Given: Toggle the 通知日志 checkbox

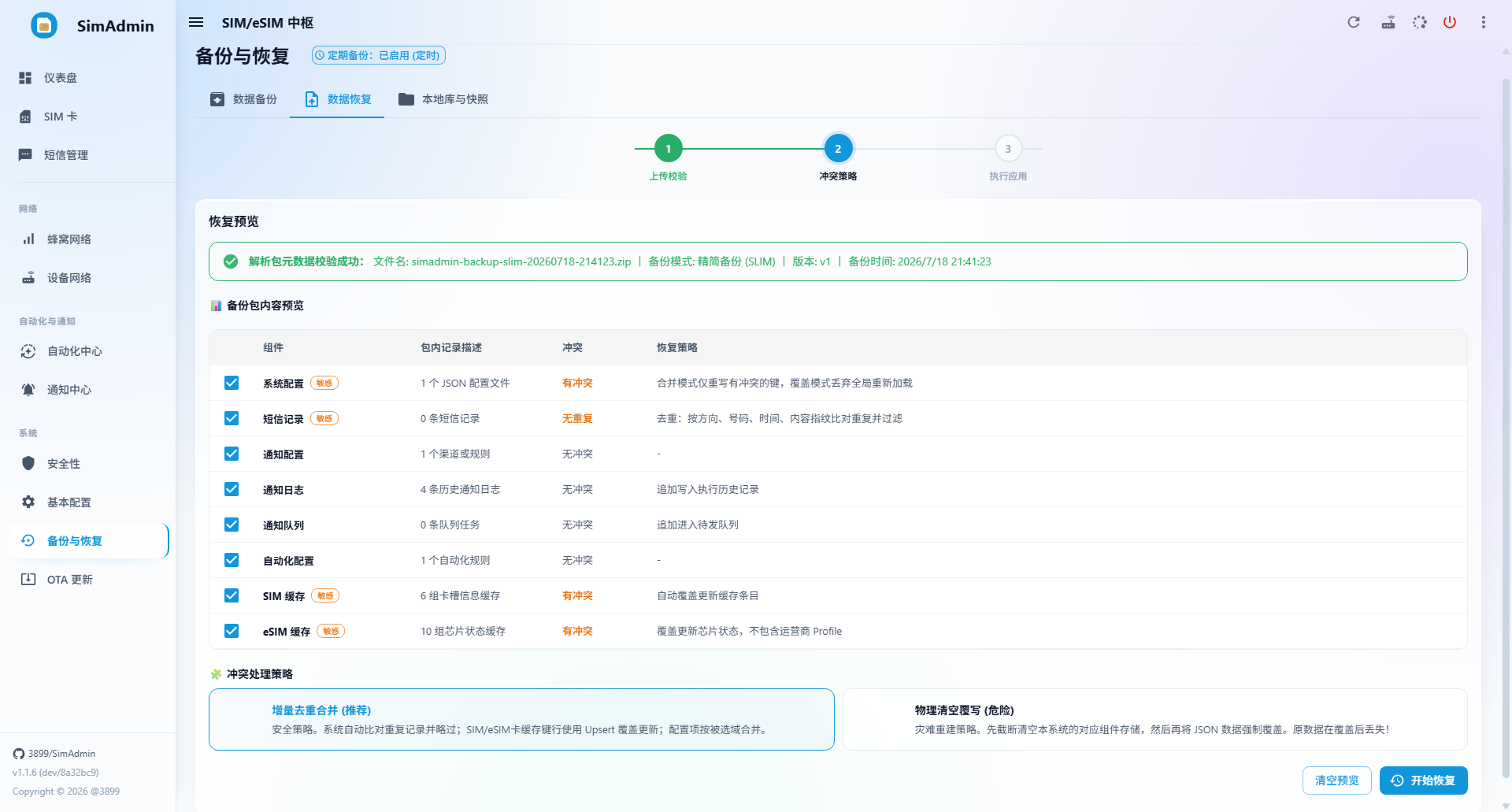Looking at the screenshot, I should pos(232,489).
